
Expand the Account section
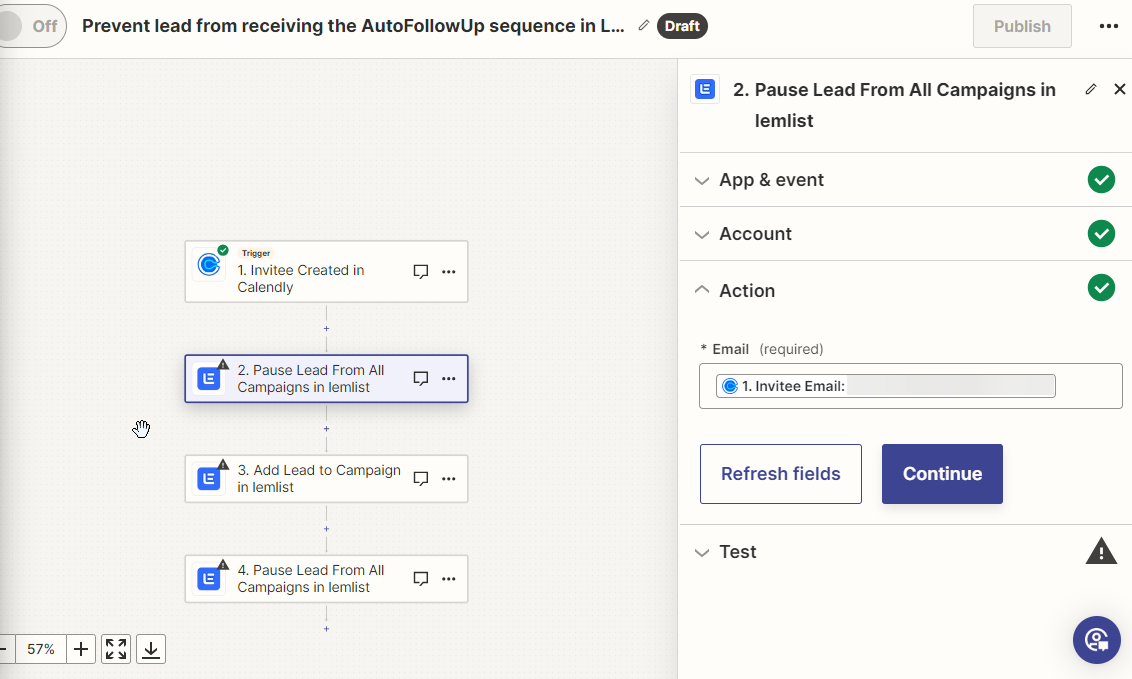pos(905,234)
